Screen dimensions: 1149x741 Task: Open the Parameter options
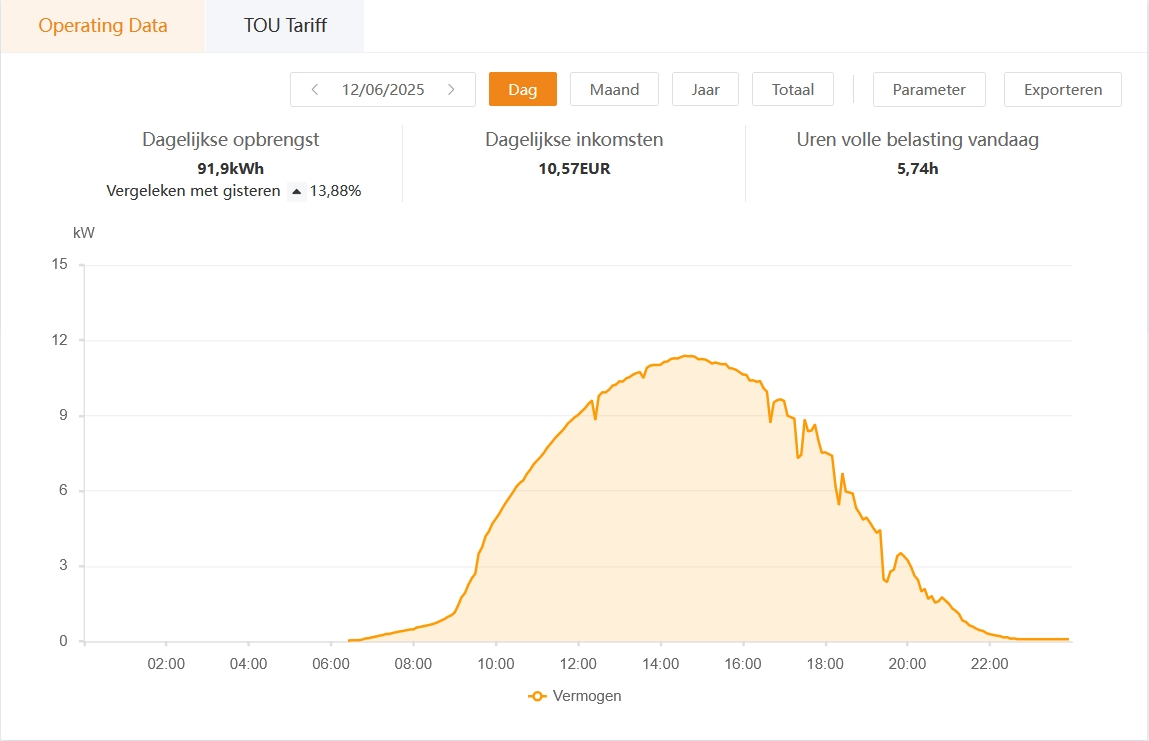929,89
